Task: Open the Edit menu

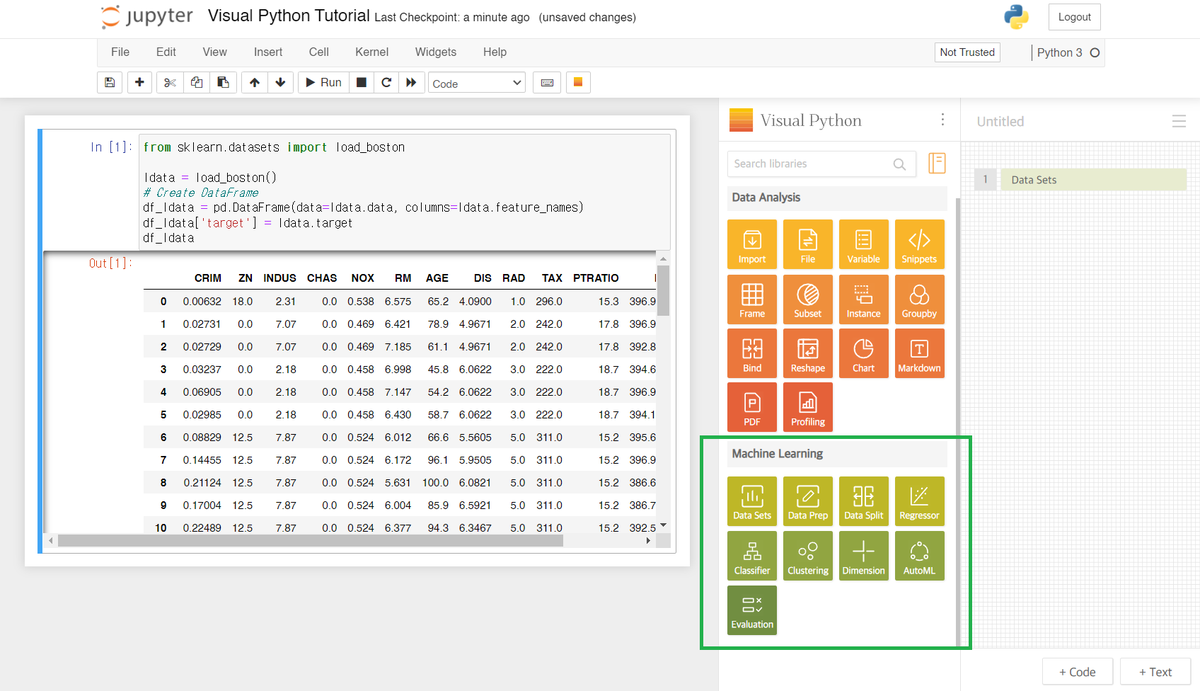Action: click(166, 52)
